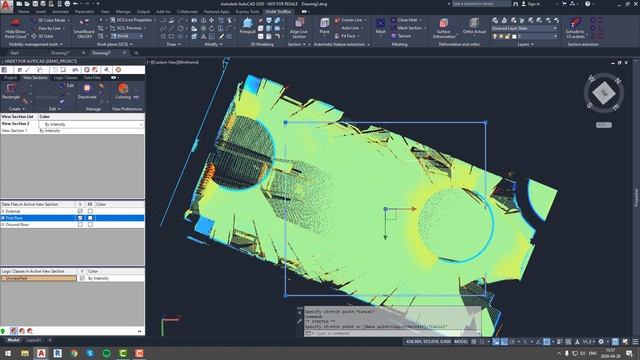Image resolution: width=640 pixels, height=360 pixels.
Task: Open View Section 2 color dropdown
Action: coord(91,124)
